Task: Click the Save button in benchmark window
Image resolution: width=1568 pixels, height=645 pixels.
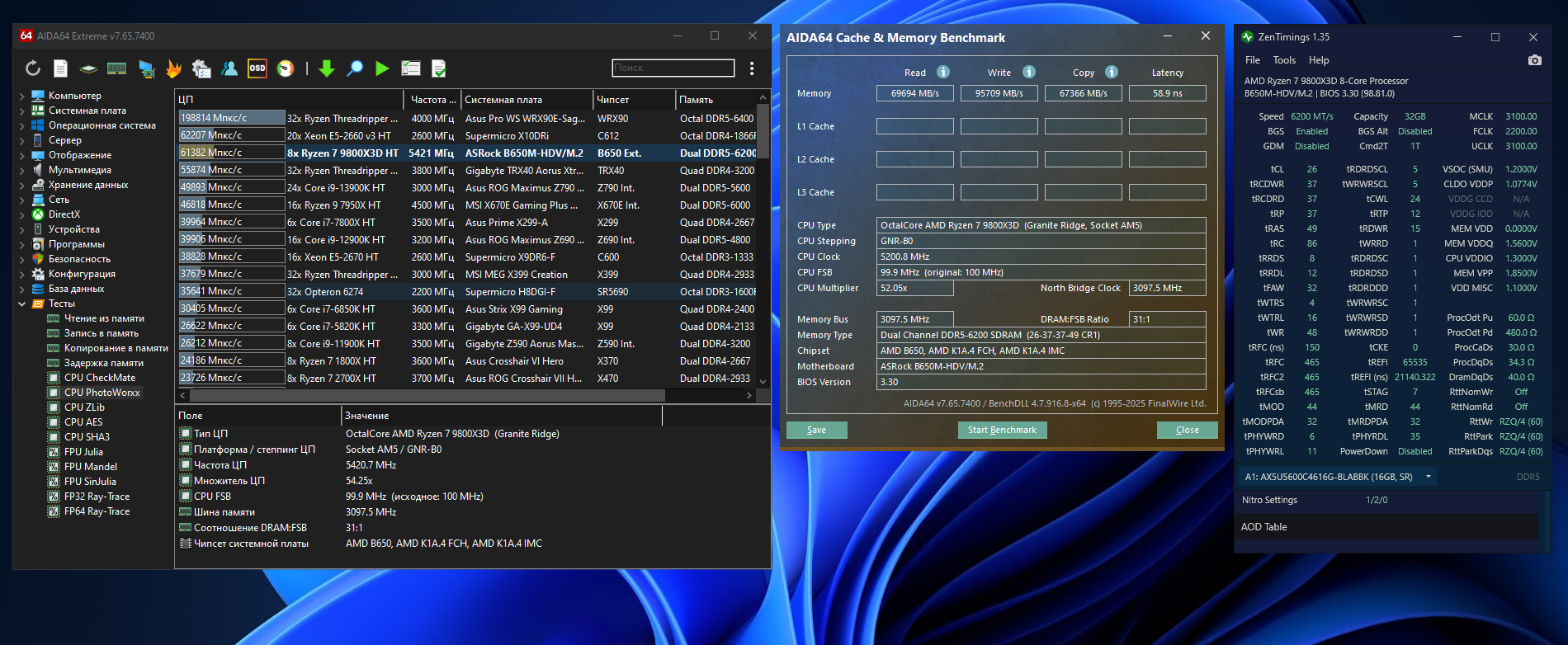Action: point(817,430)
